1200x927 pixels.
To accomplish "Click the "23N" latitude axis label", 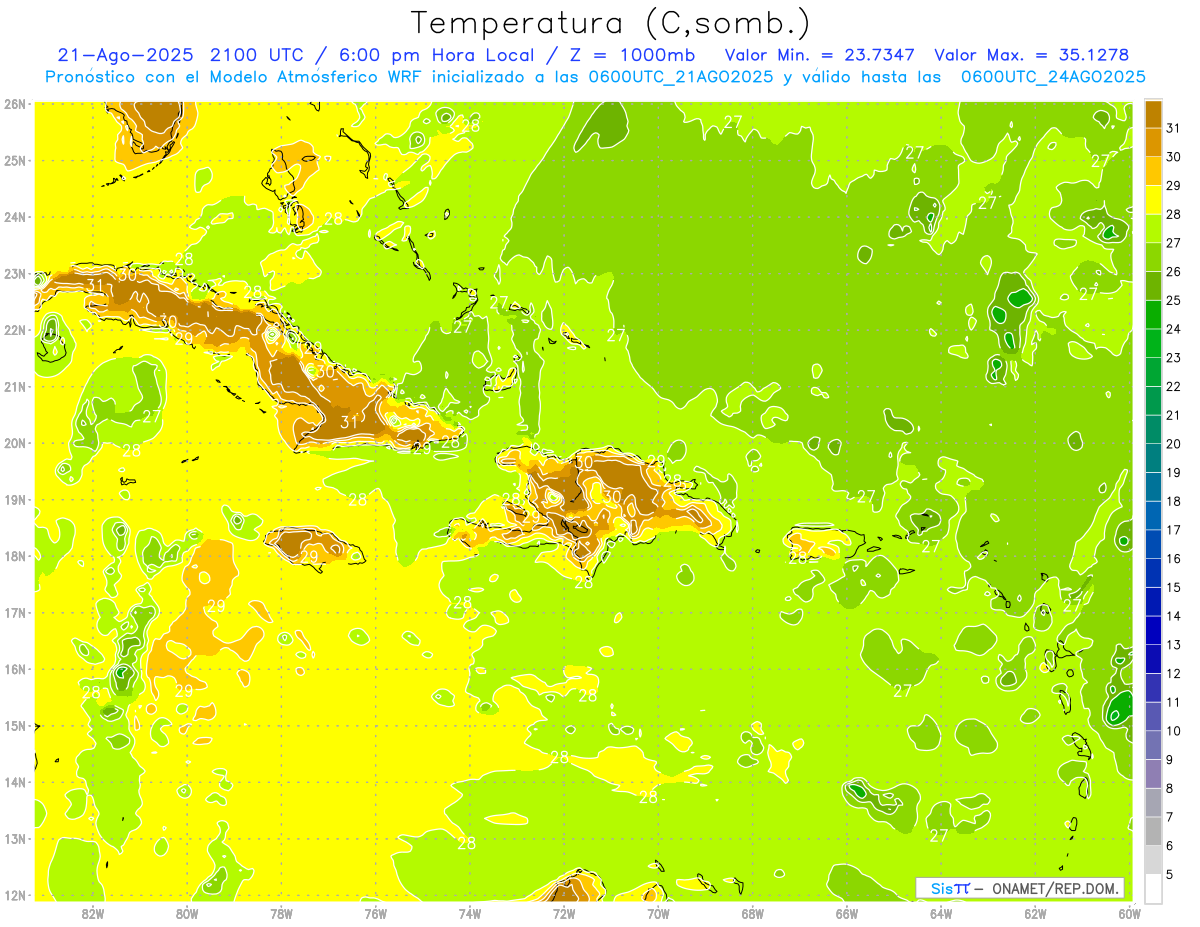I will click(15, 273).
